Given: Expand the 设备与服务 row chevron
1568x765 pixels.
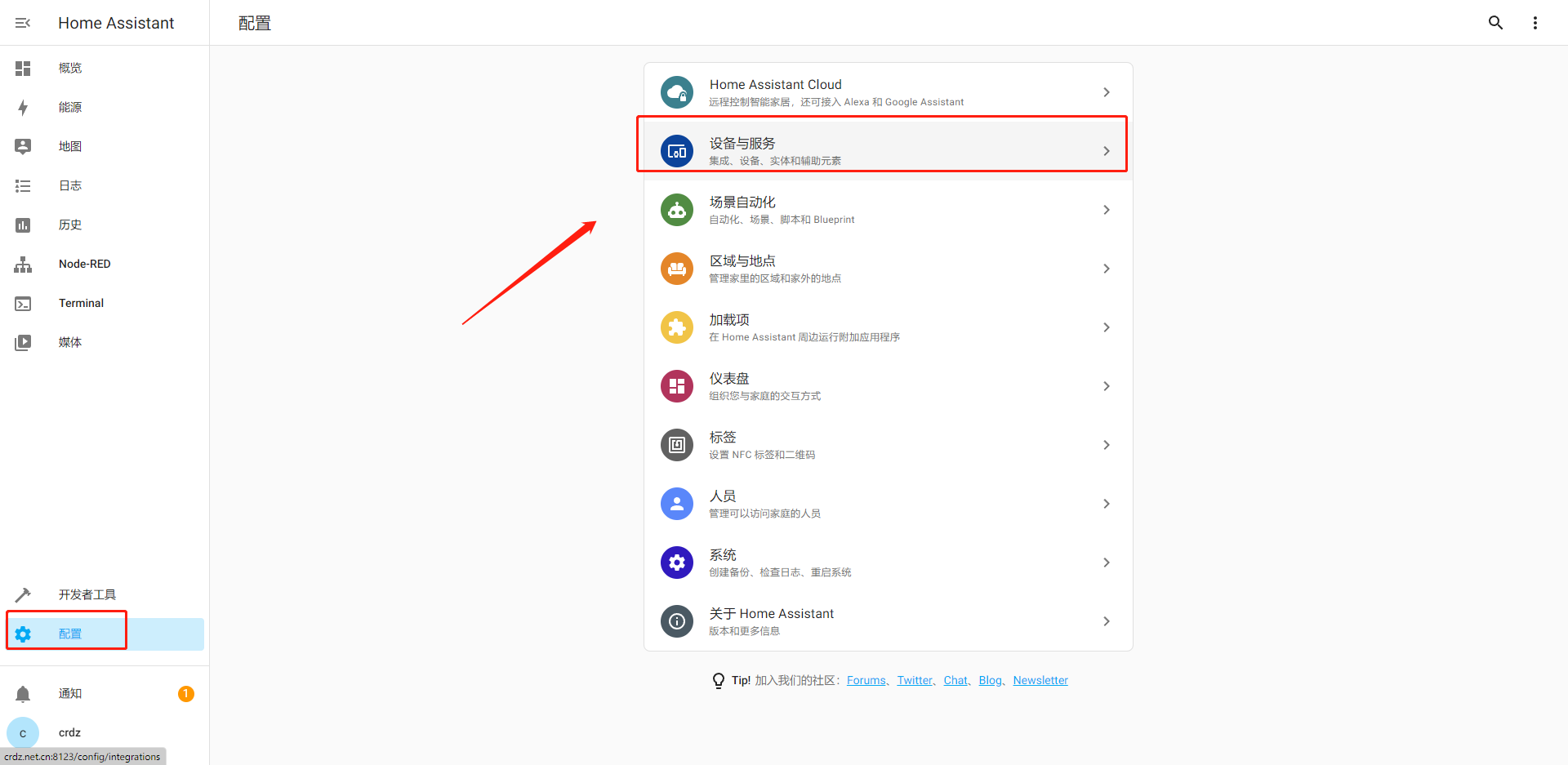Looking at the screenshot, I should [x=1106, y=151].
